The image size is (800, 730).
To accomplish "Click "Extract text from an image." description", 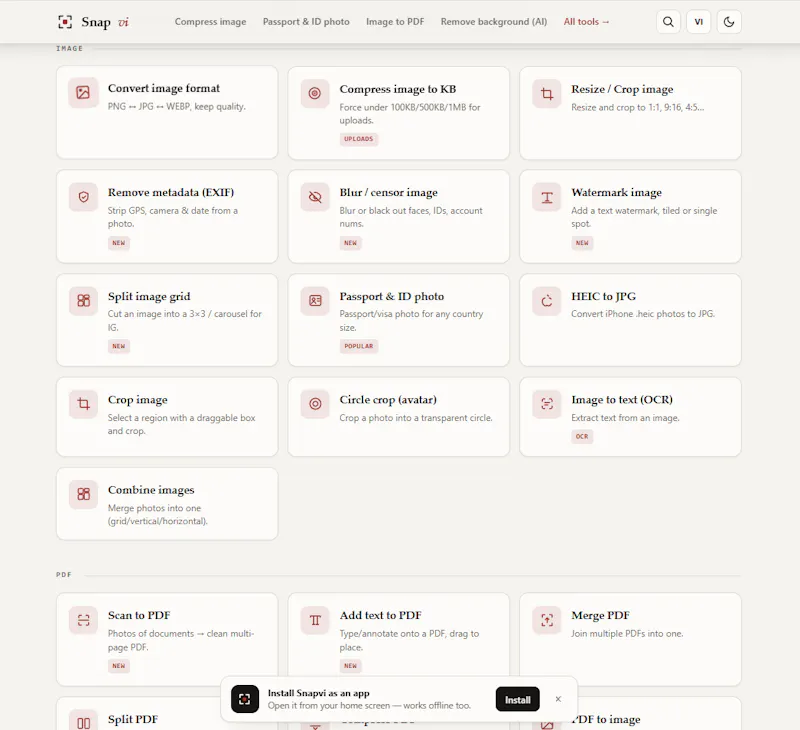I will click(x=625, y=418).
